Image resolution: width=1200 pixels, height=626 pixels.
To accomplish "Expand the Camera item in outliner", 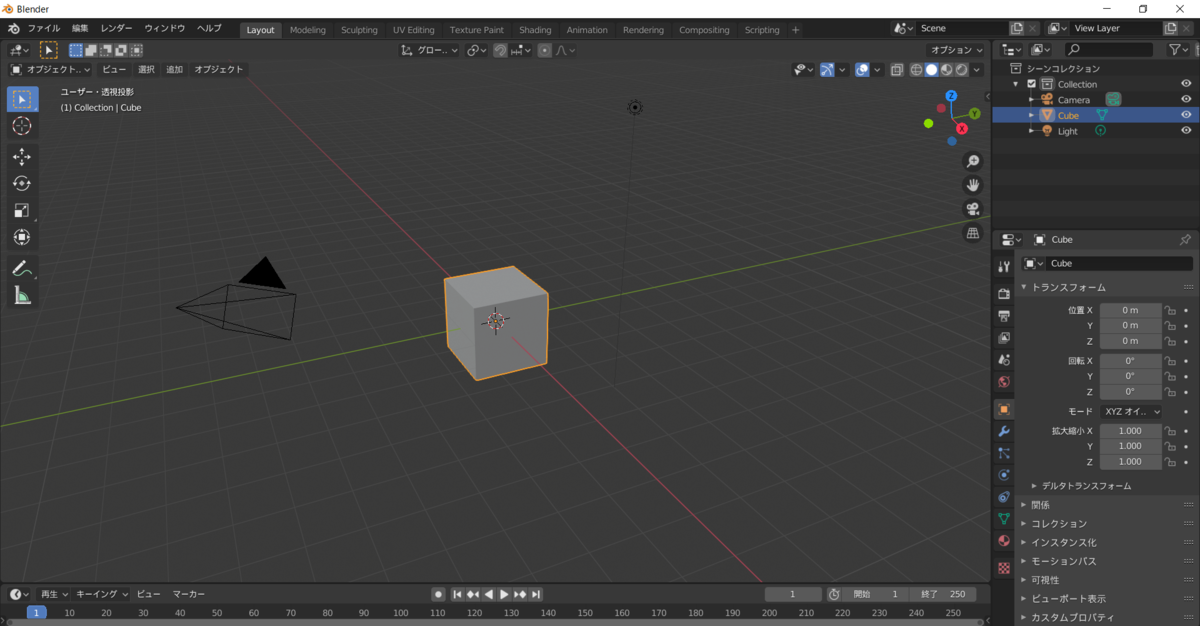I will click(1031, 100).
